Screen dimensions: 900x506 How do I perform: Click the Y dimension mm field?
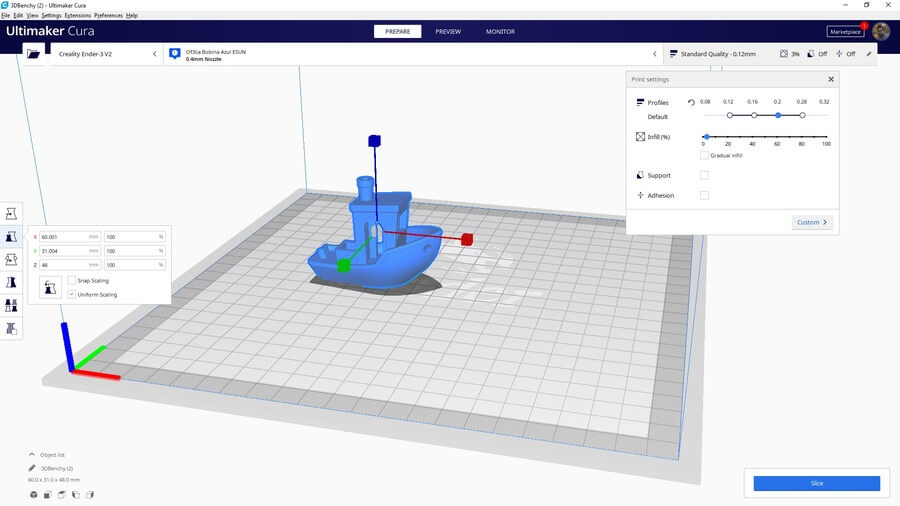point(70,251)
